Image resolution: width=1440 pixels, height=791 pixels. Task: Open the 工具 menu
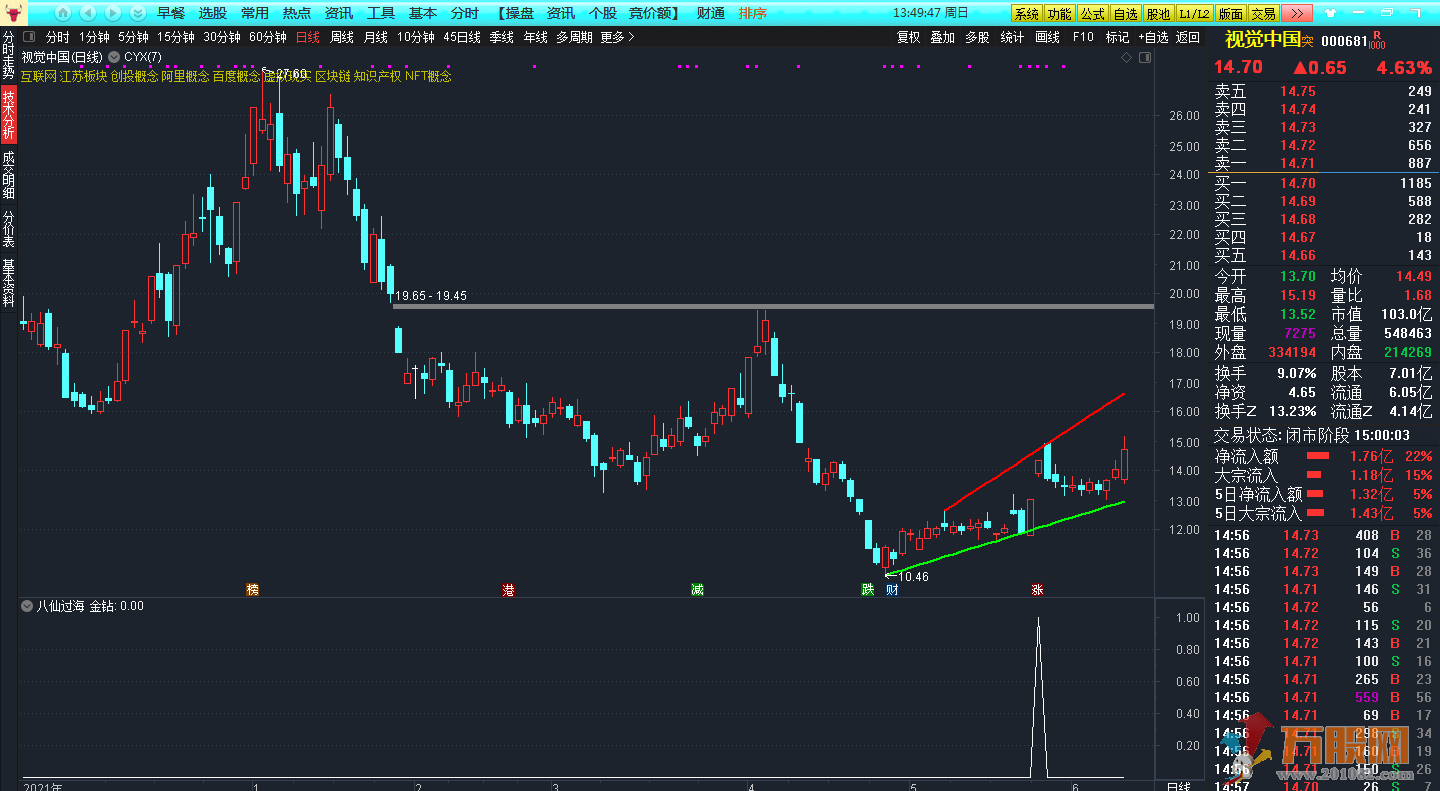click(x=381, y=13)
